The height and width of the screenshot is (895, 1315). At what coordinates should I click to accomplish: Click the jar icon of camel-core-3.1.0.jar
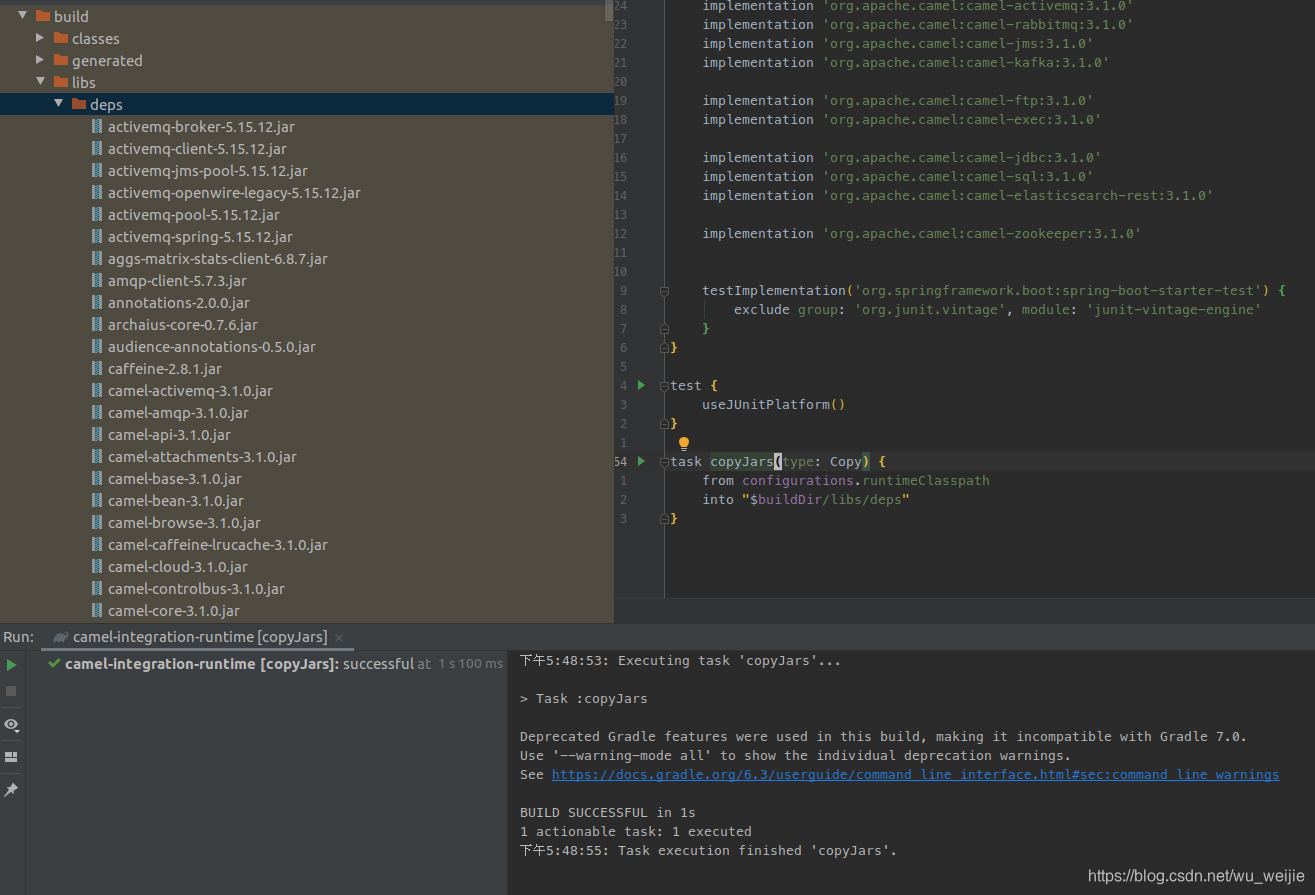point(97,610)
